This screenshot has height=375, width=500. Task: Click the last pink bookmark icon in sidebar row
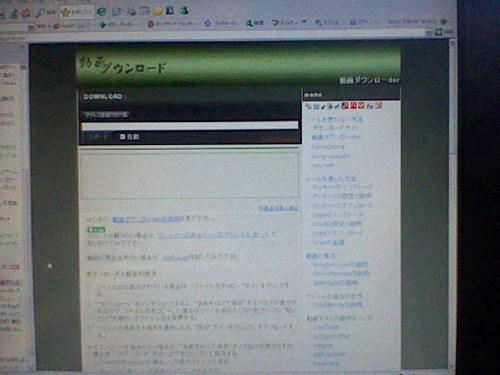(x=378, y=106)
